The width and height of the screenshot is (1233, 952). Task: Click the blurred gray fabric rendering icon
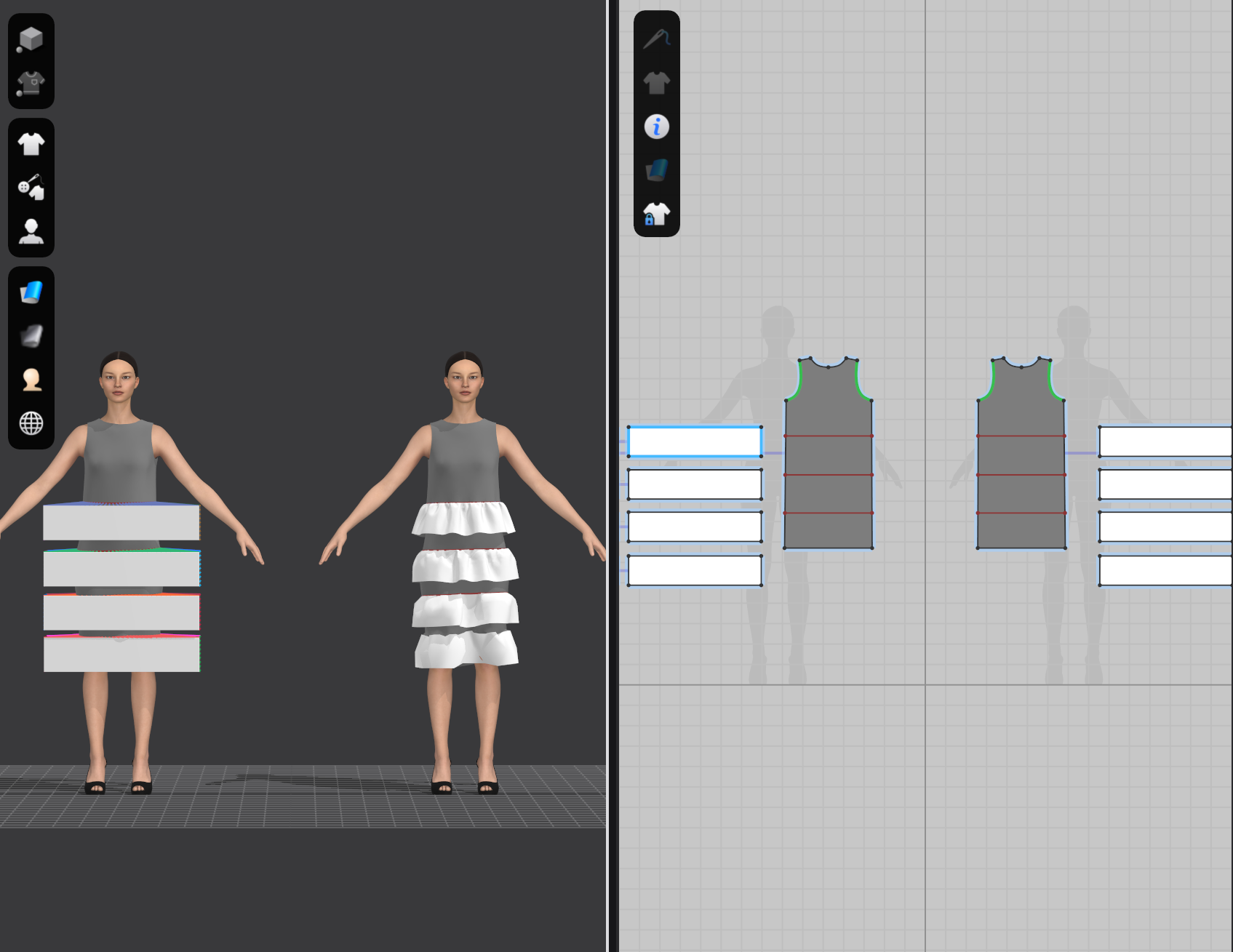(31, 336)
